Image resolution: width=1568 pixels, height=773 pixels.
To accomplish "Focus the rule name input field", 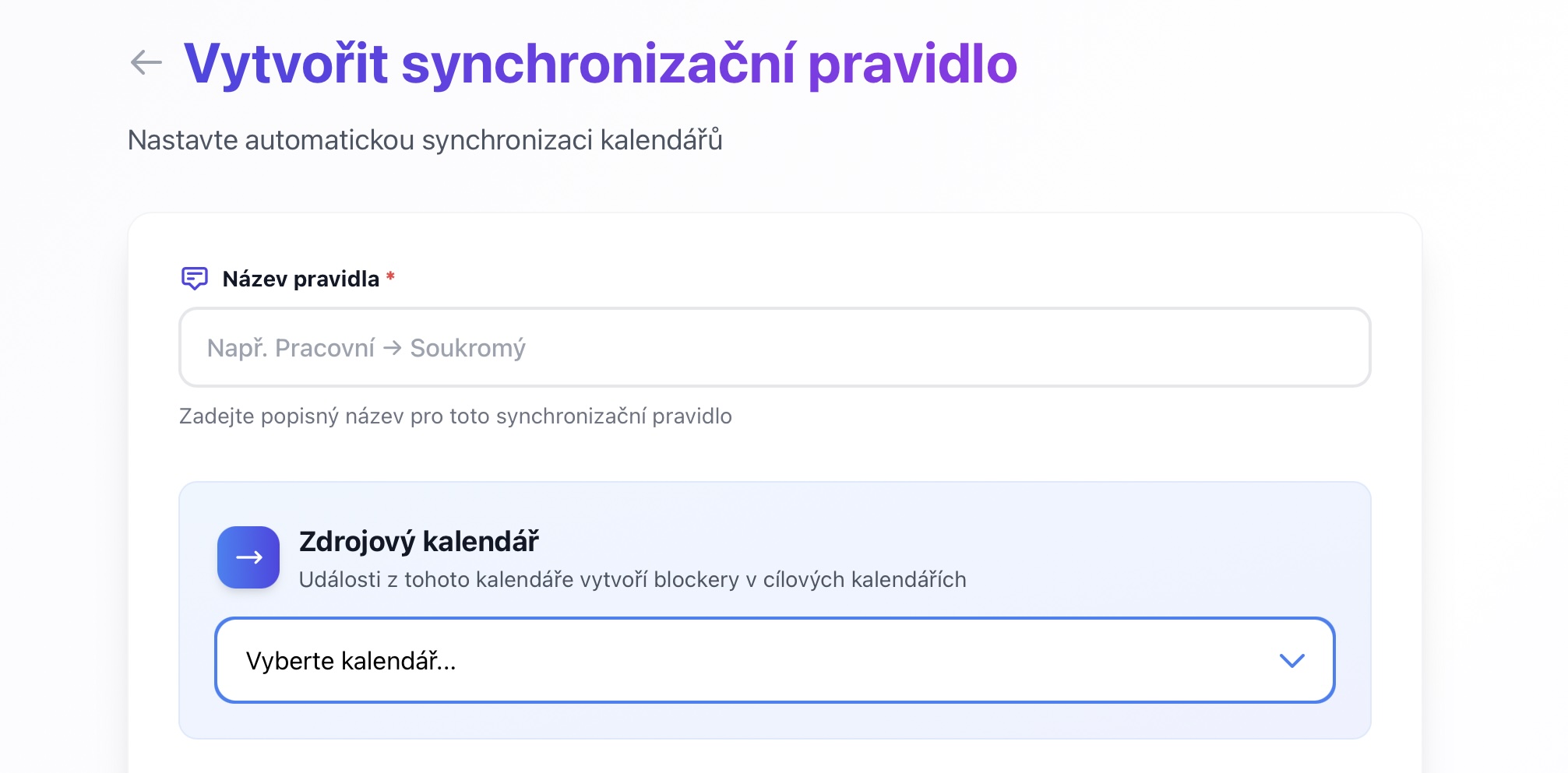I will click(x=857, y=348).
